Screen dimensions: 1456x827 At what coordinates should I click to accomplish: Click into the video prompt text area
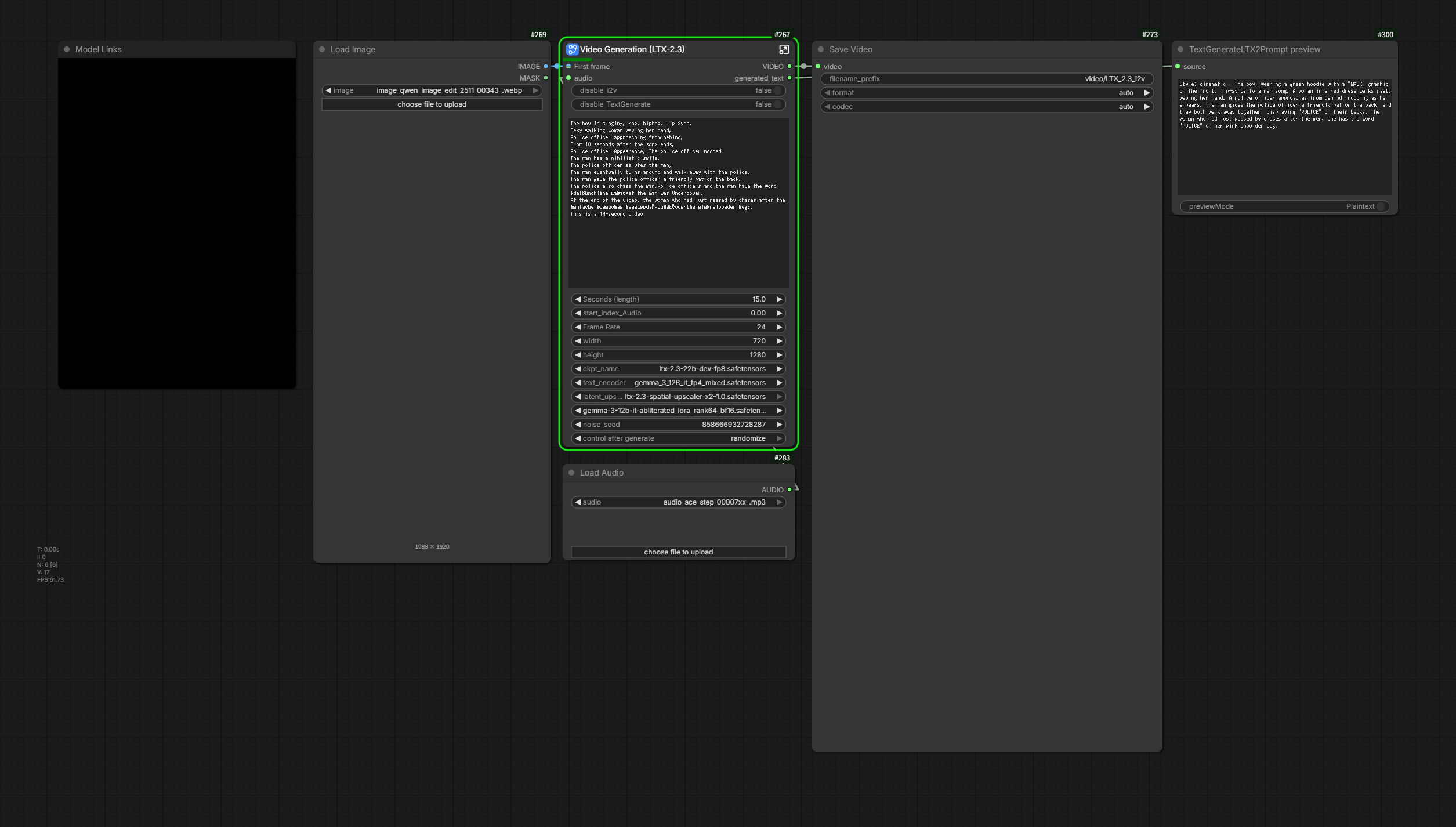[x=678, y=203]
